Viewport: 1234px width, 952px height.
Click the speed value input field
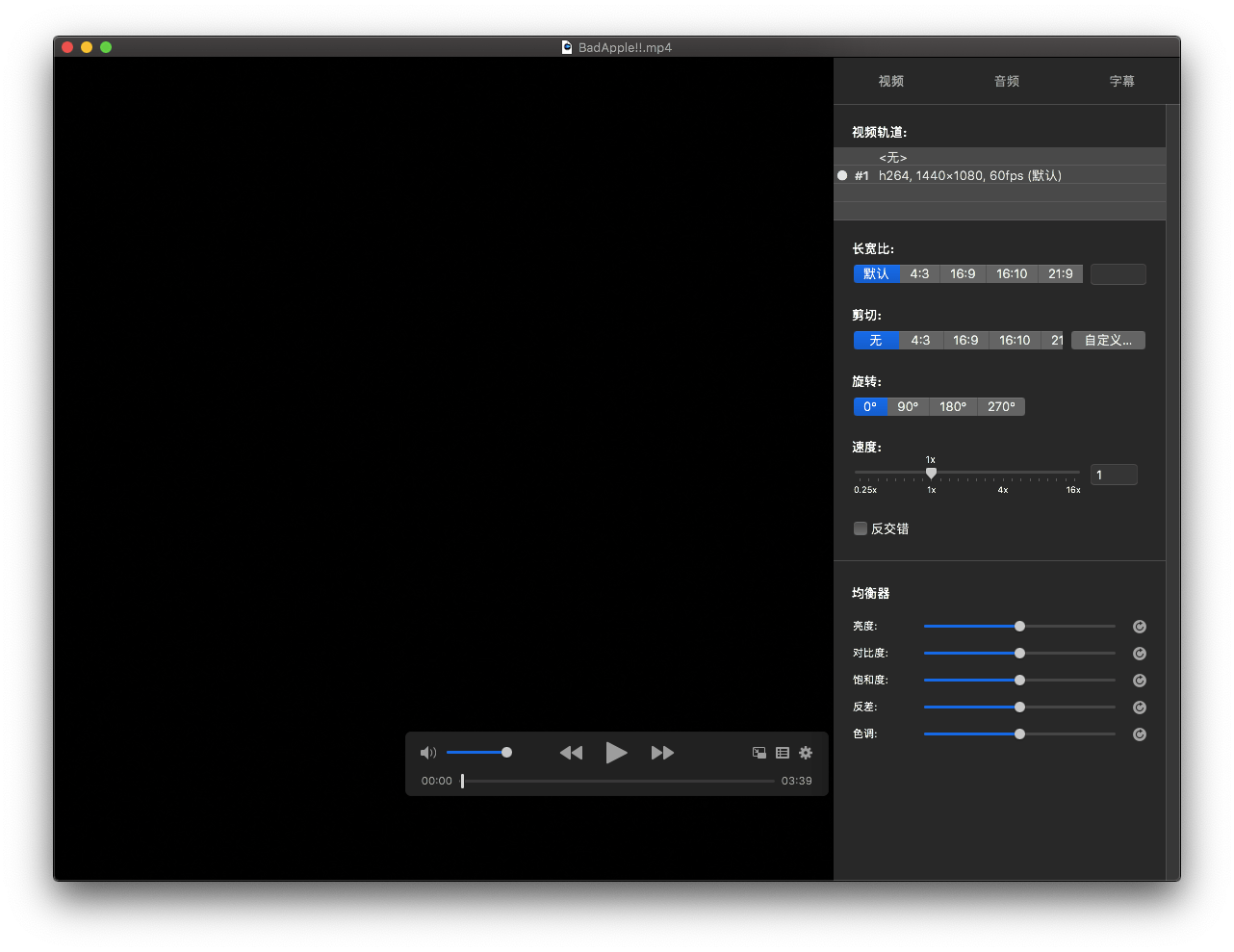[1114, 475]
